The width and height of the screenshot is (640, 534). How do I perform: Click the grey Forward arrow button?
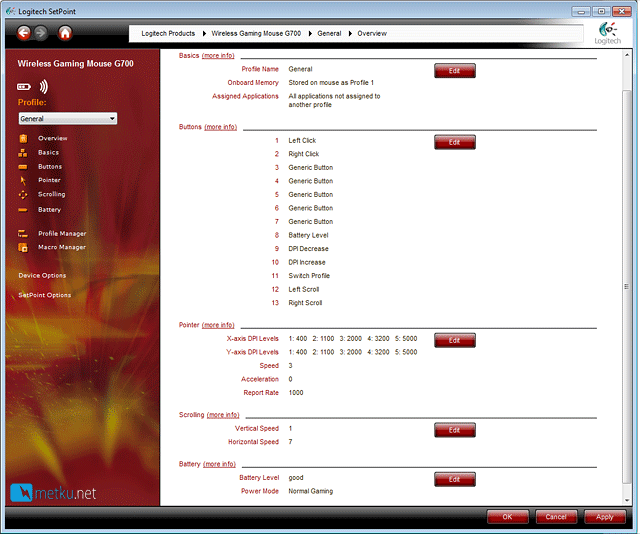coord(40,33)
